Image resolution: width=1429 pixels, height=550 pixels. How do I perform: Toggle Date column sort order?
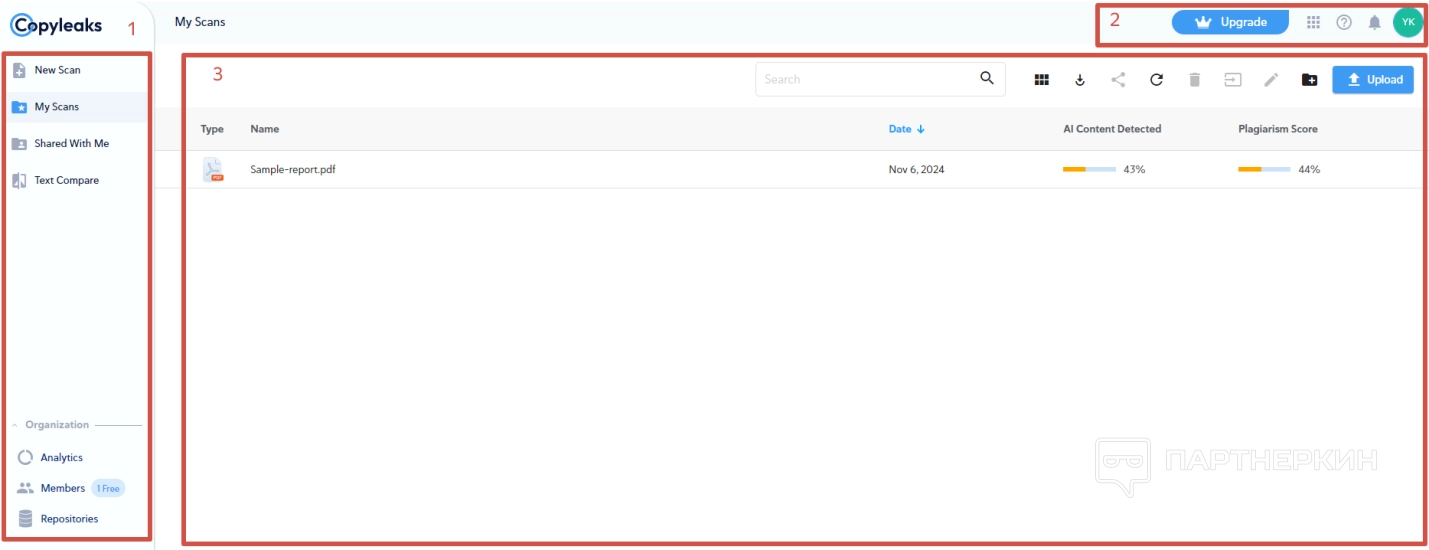907,129
